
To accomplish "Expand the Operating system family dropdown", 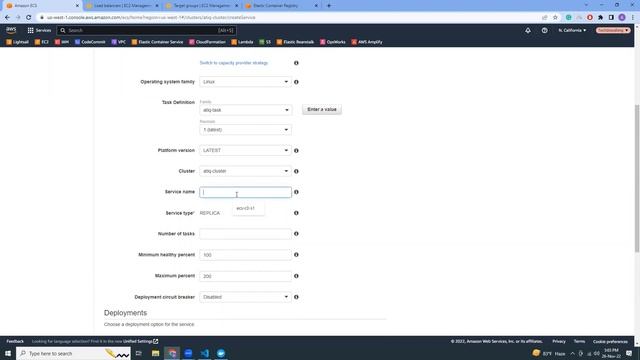I will coord(245,82).
